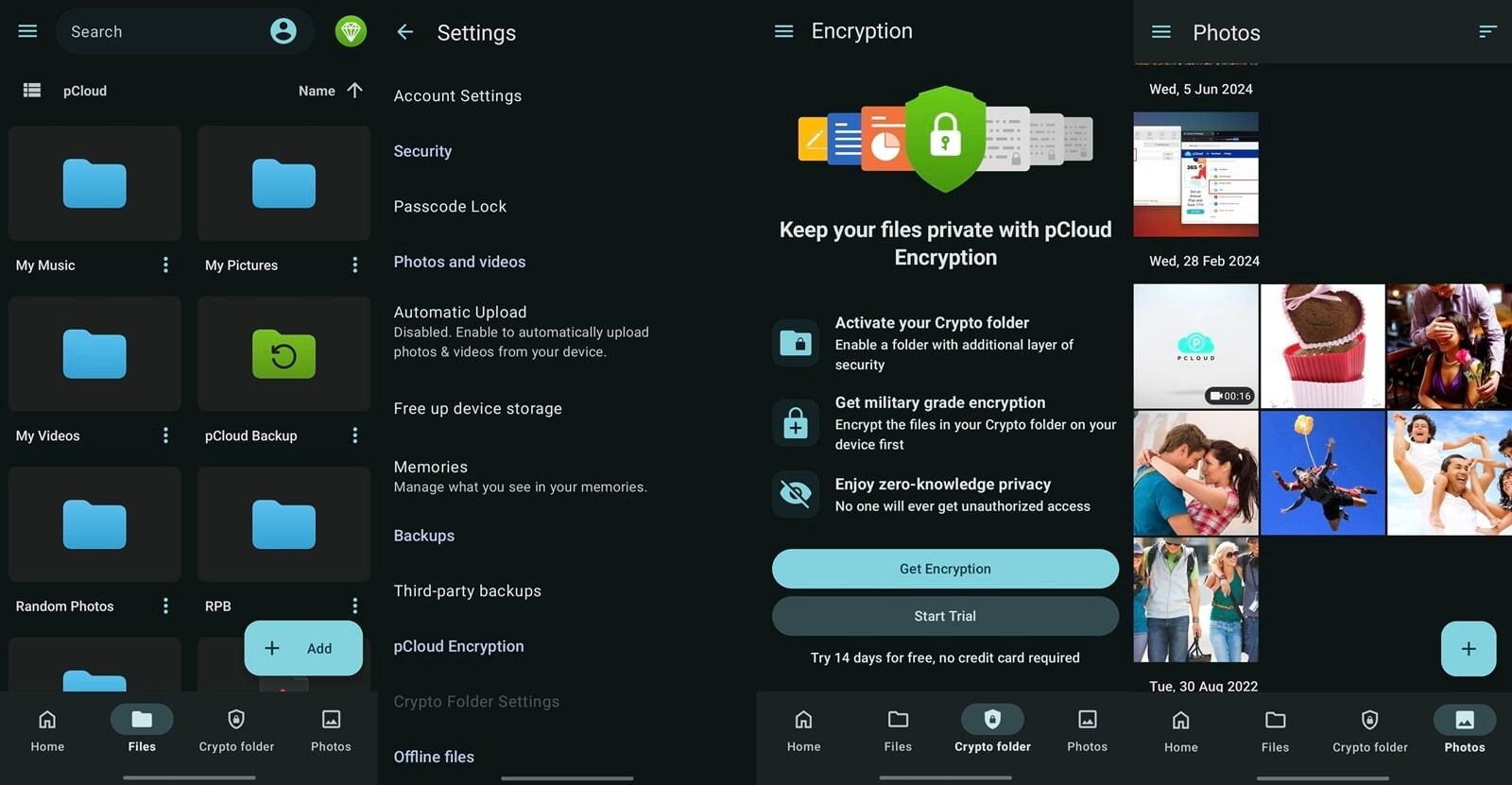Open Photos tab in Encryption screen
This screenshot has width=1512, height=785.
click(1087, 731)
